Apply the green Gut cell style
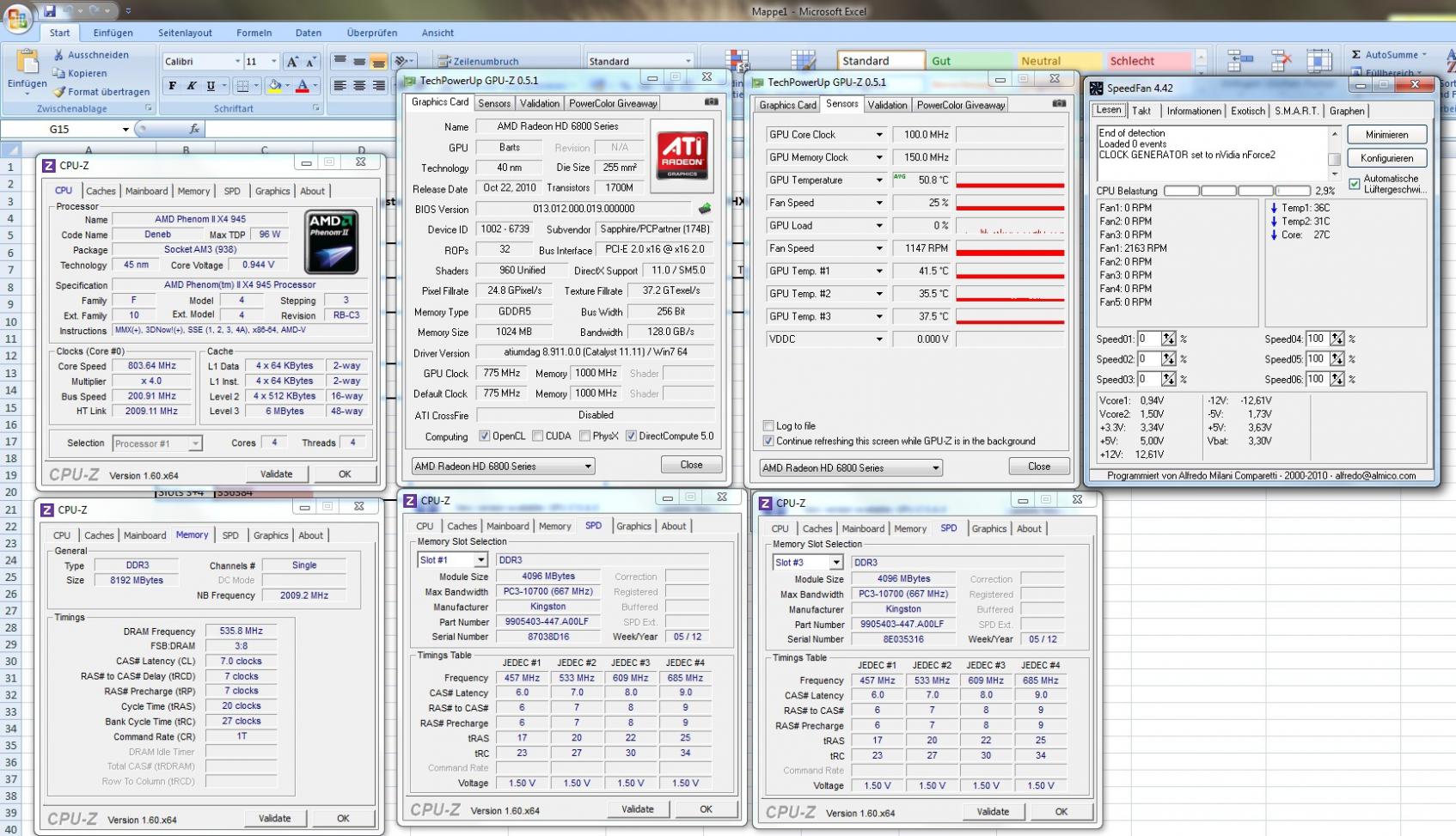 coord(970,61)
